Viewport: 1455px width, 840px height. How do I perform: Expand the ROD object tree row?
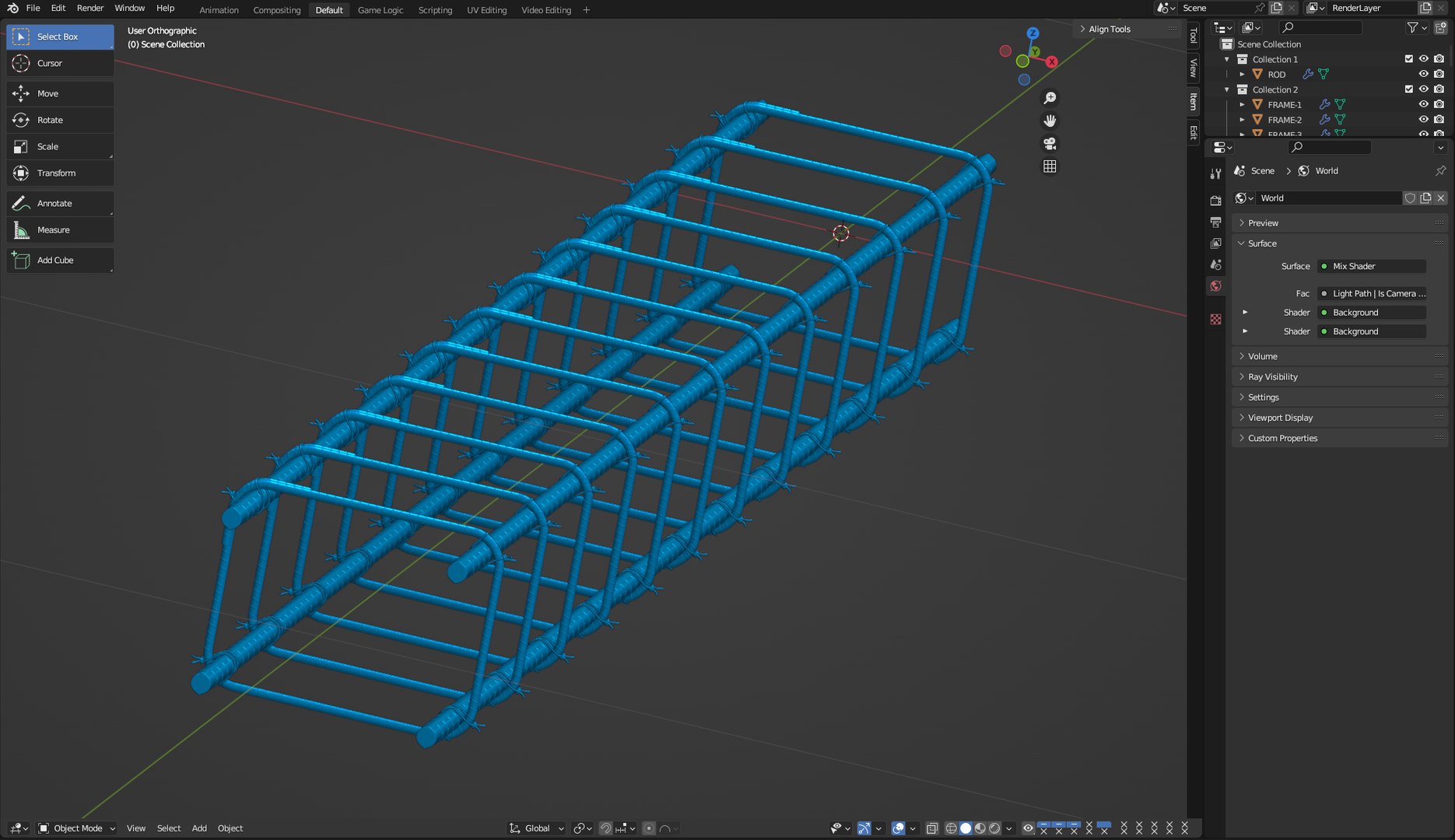tap(1242, 74)
